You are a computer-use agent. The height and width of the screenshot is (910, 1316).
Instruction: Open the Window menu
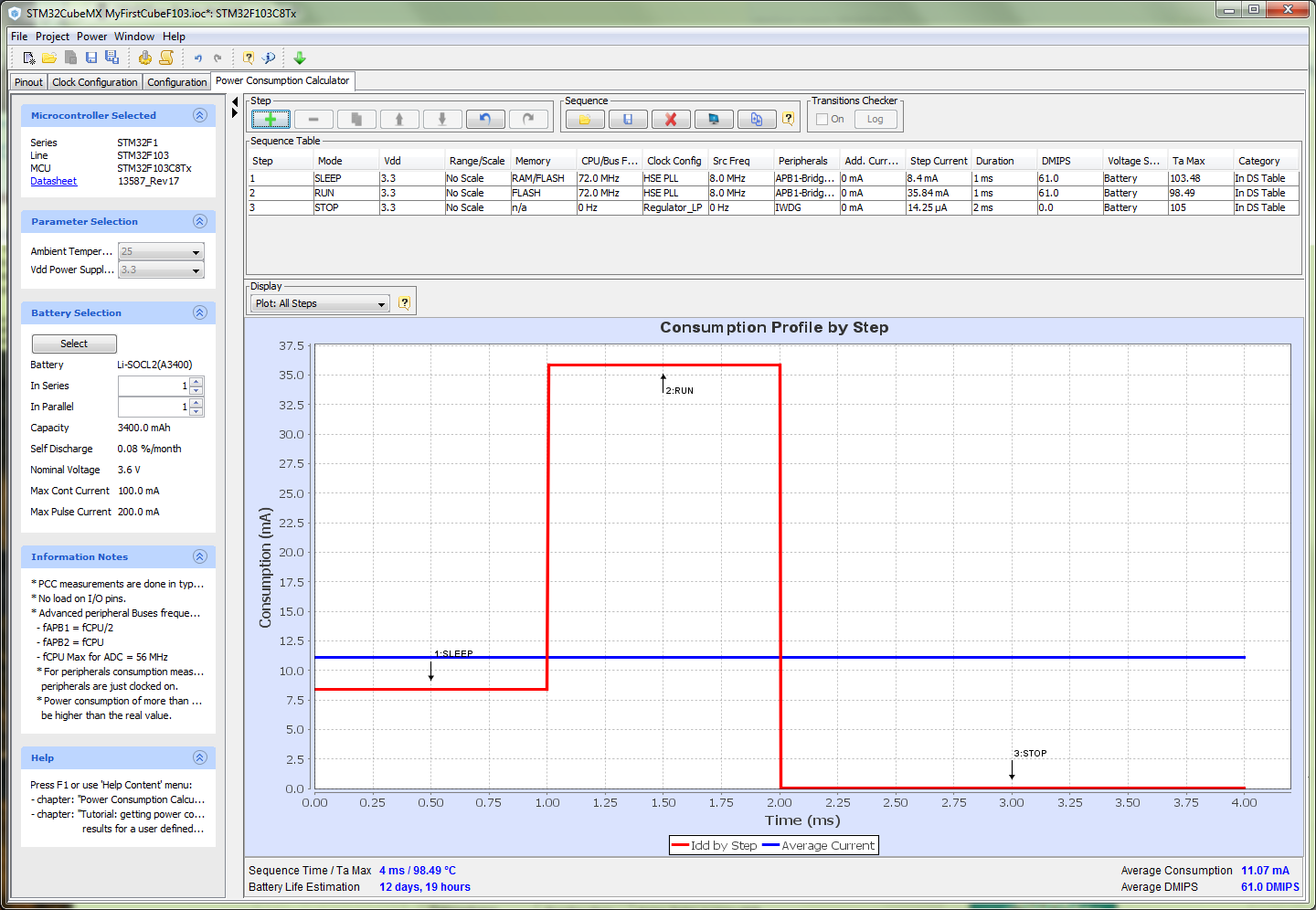pyautogui.click(x=134, y=37)
